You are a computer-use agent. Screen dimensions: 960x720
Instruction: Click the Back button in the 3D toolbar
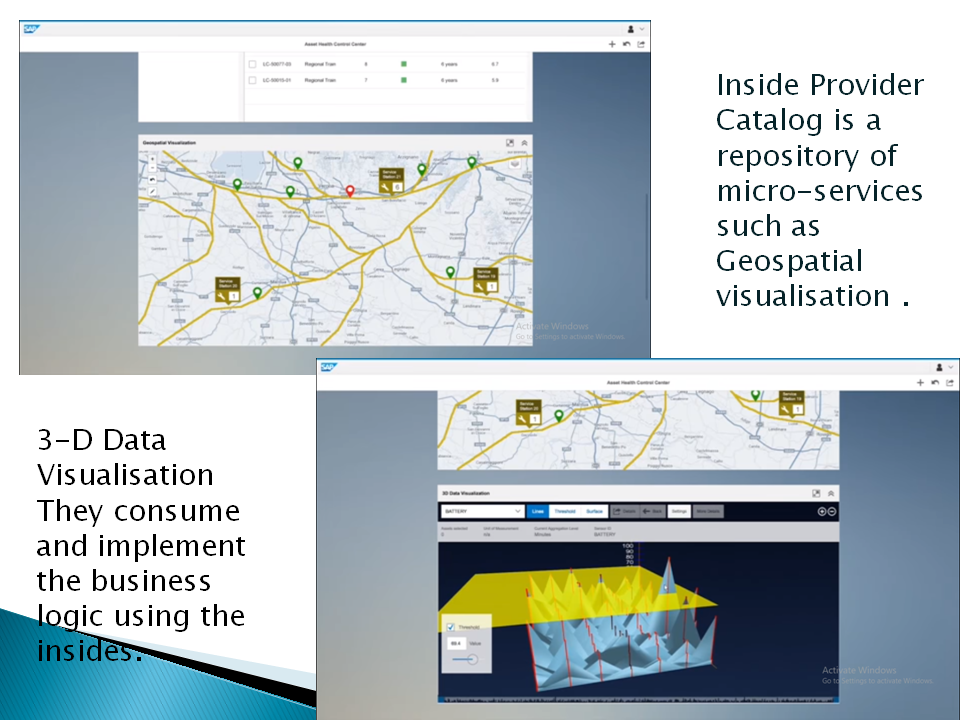tap(652, 511)
